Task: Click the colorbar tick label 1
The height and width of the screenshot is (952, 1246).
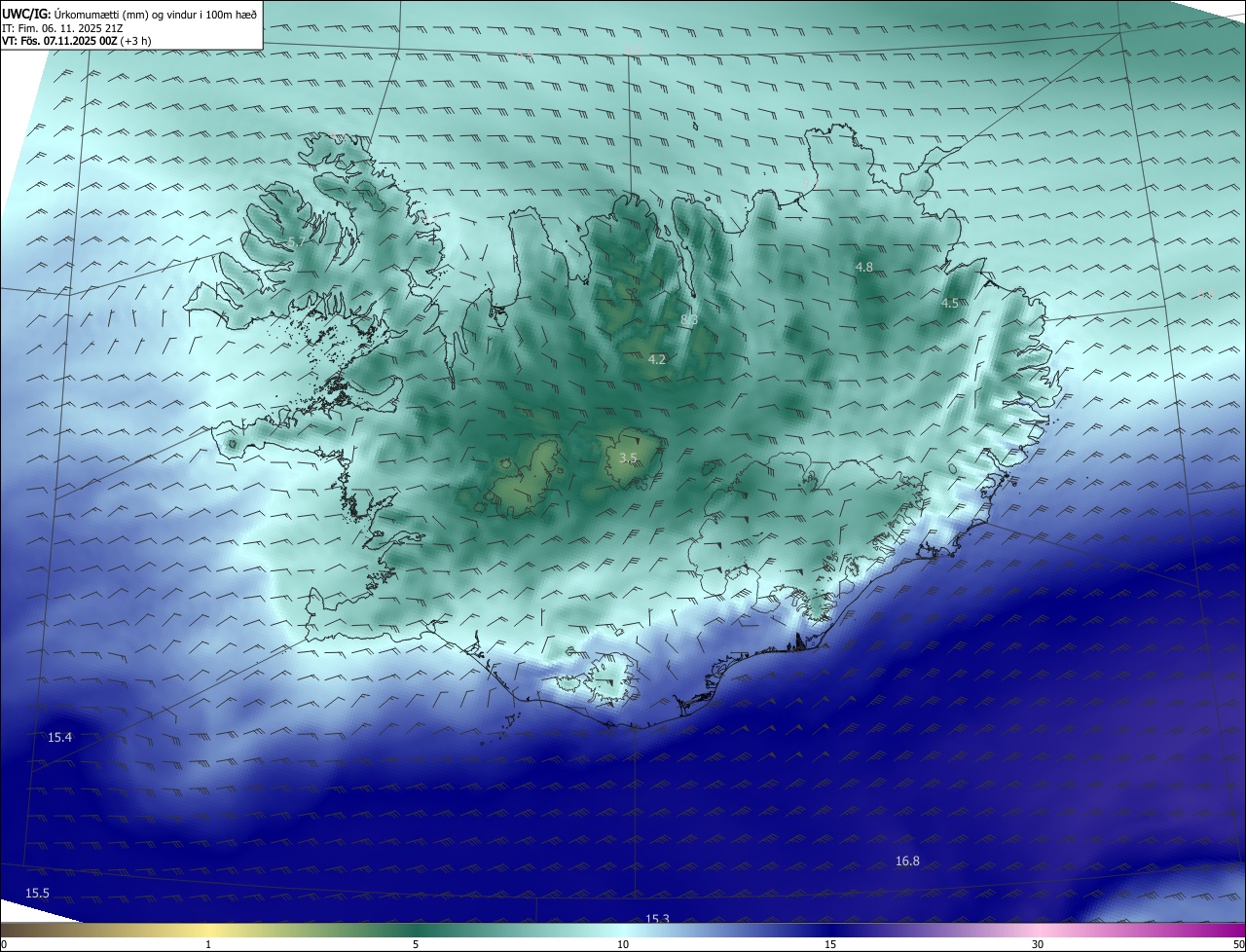Action: pyautogui.click(x=208, y=944)
